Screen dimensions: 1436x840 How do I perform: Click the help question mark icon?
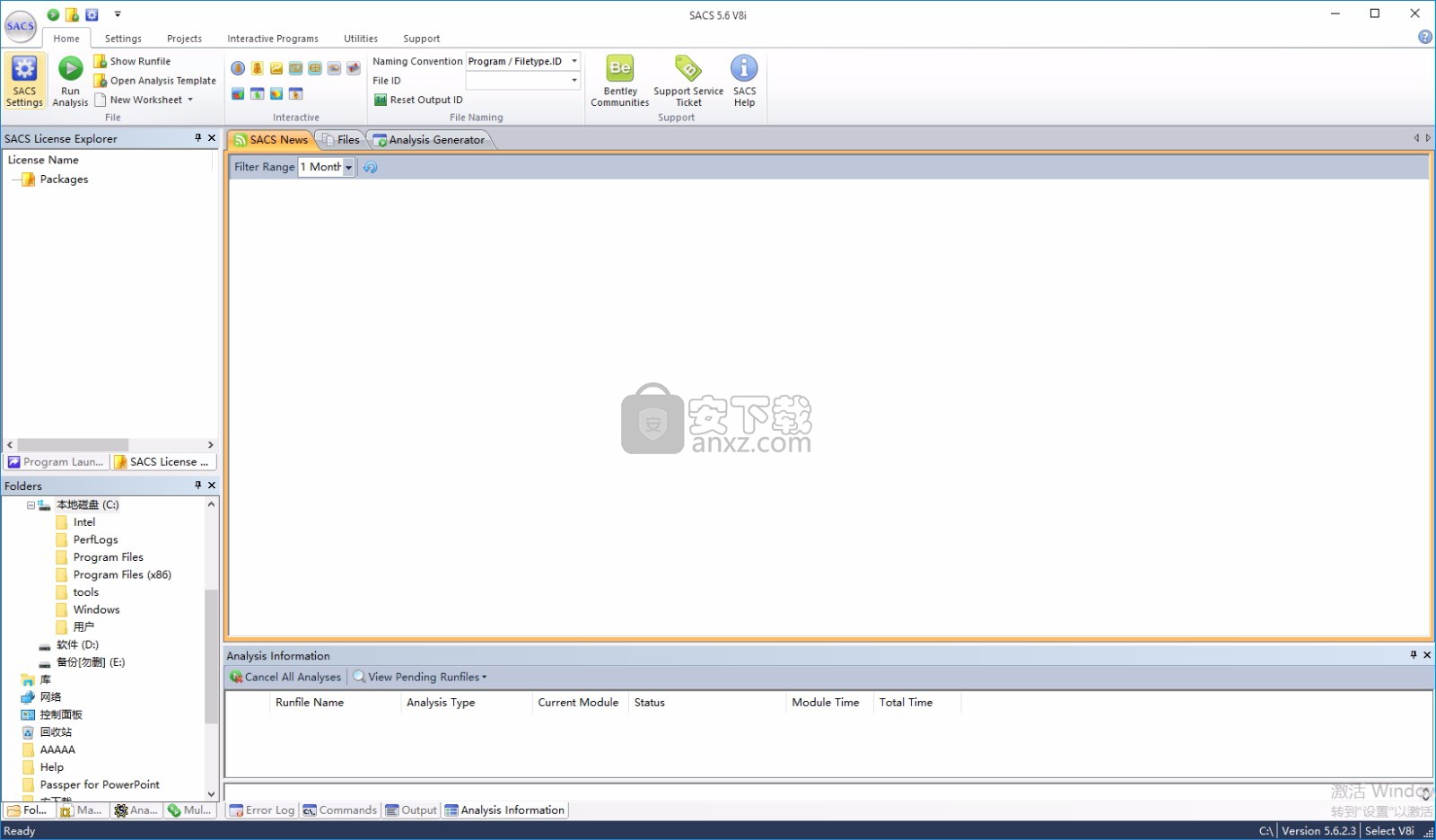[1425, 37]
